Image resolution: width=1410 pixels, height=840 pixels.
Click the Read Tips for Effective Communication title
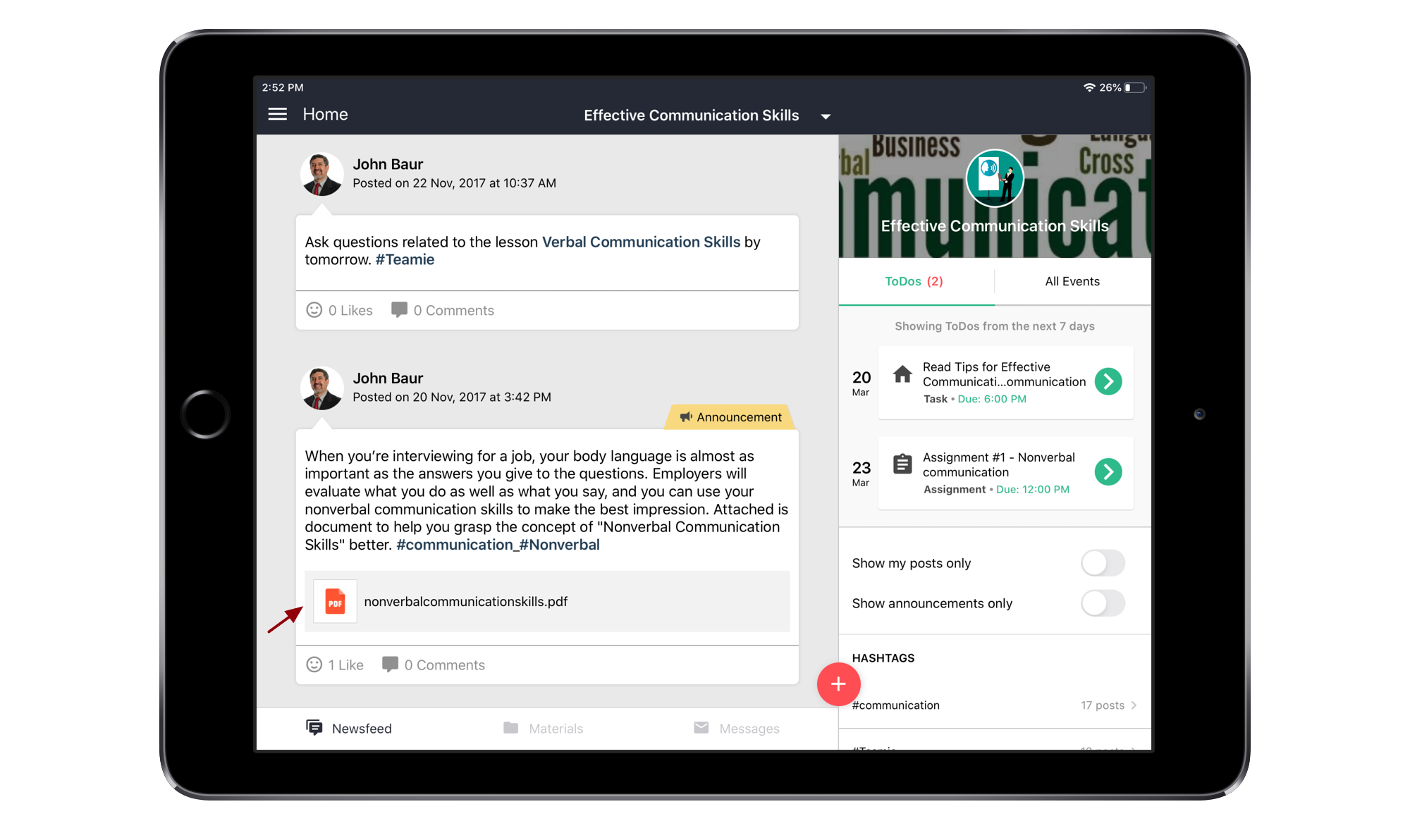tap(1004, 374)
